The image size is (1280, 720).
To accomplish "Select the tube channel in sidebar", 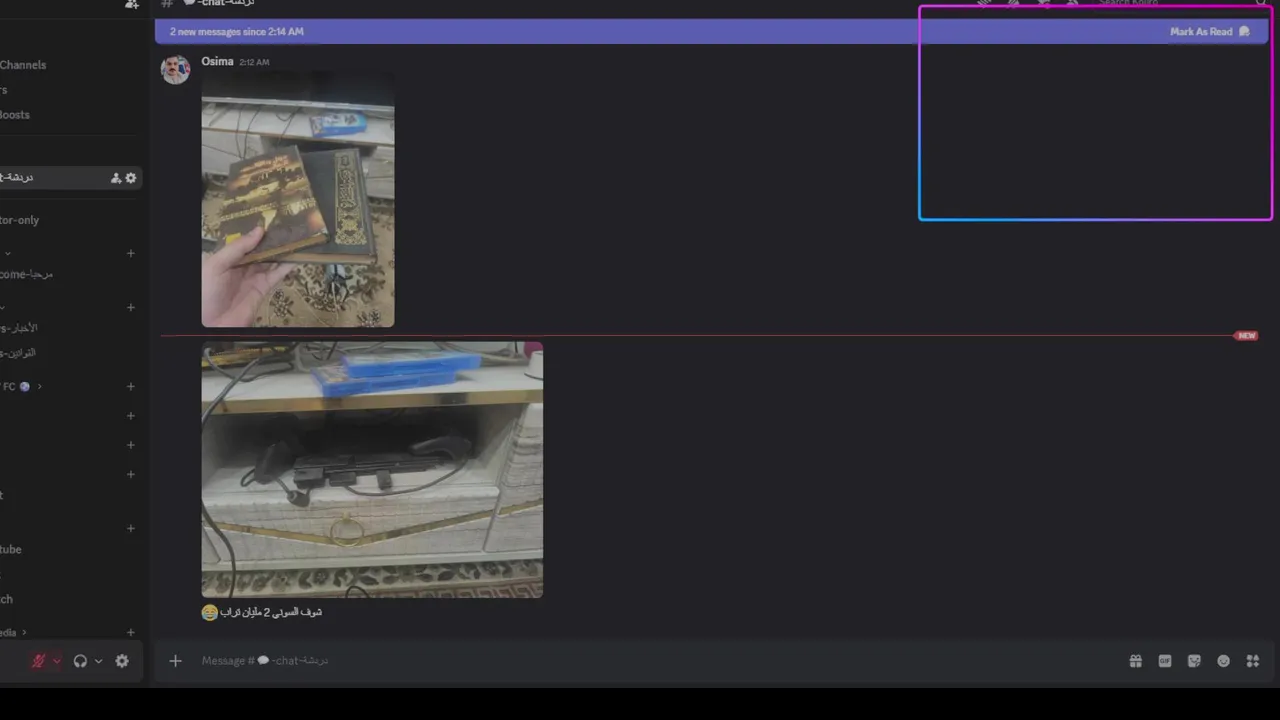I will click(x=11, y=549).
